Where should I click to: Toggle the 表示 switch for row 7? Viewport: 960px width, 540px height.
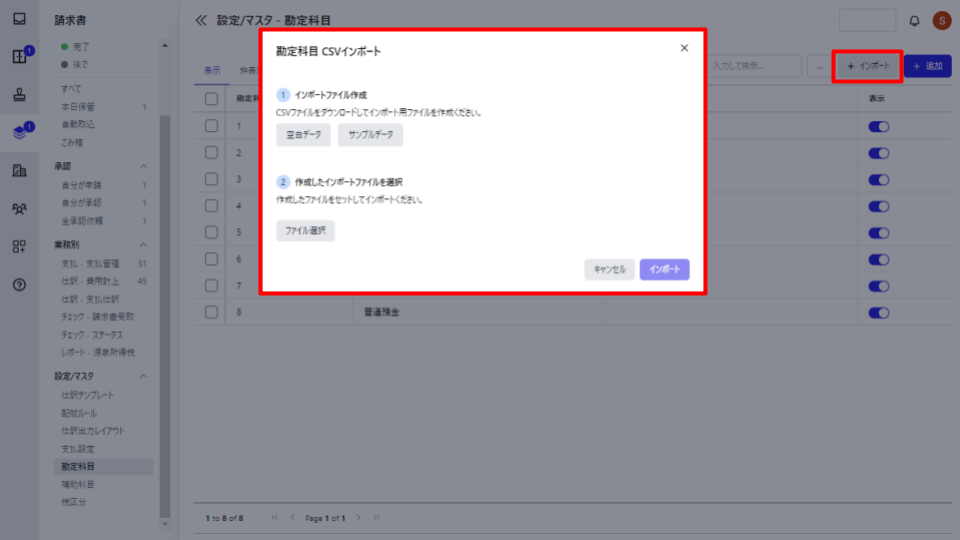click(879, 287)
